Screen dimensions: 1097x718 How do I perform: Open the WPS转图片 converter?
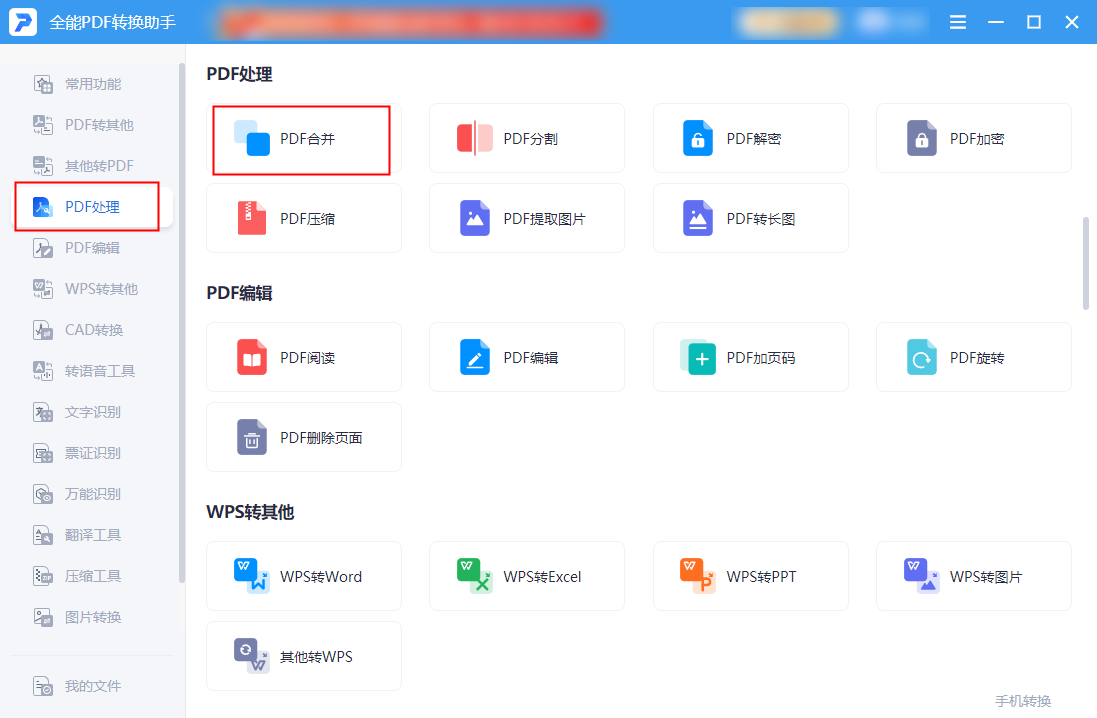click(x=974, y=577)
